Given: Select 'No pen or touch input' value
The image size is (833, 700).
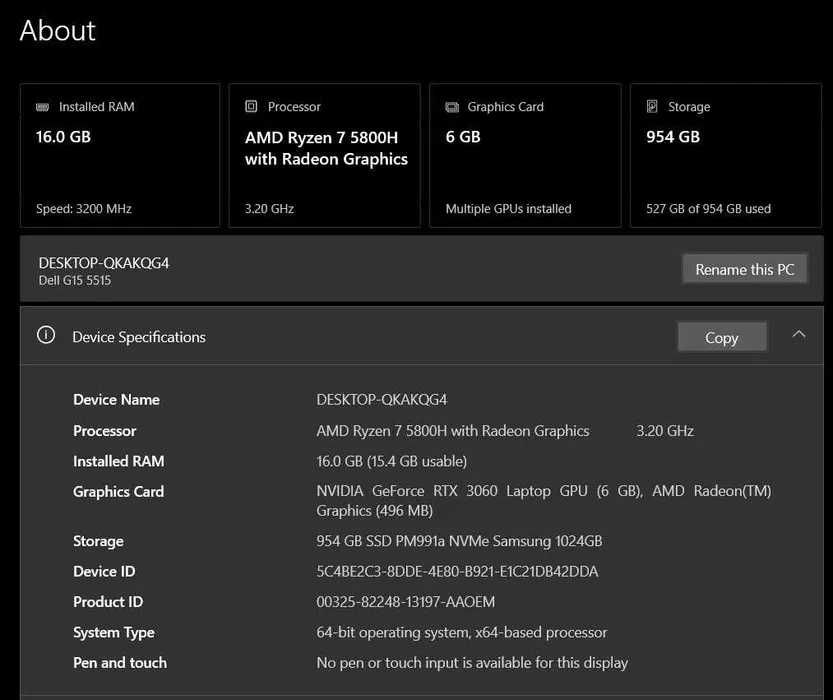Looking at the screenshot, I should [472, 663].
